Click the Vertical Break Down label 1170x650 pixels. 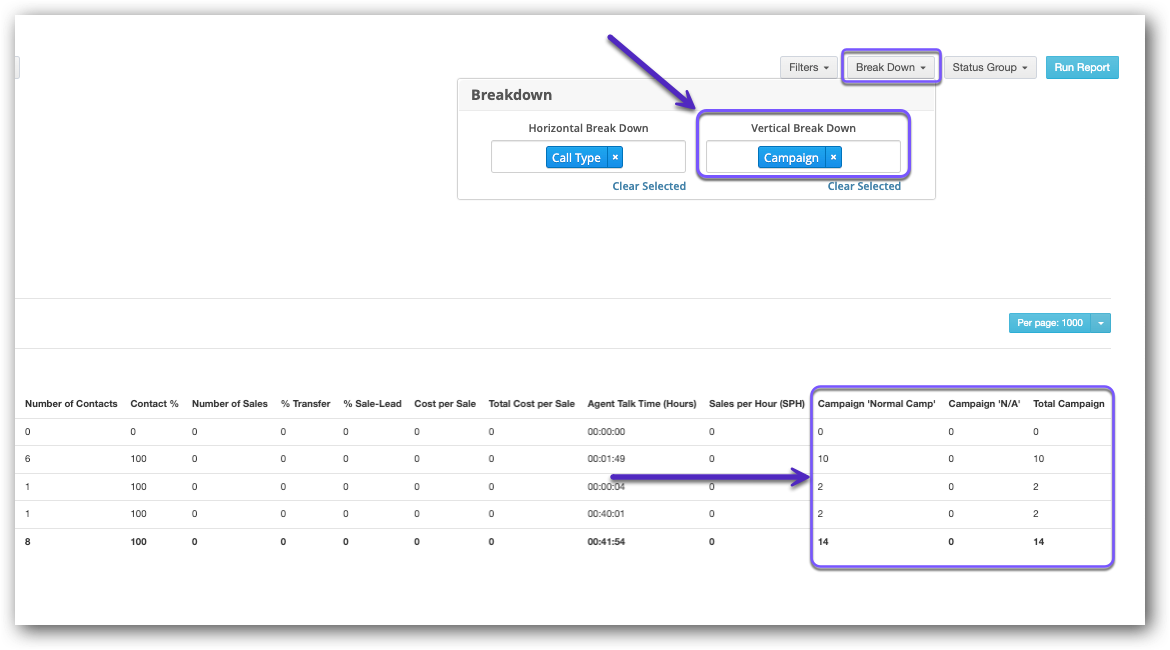point(803,128)
